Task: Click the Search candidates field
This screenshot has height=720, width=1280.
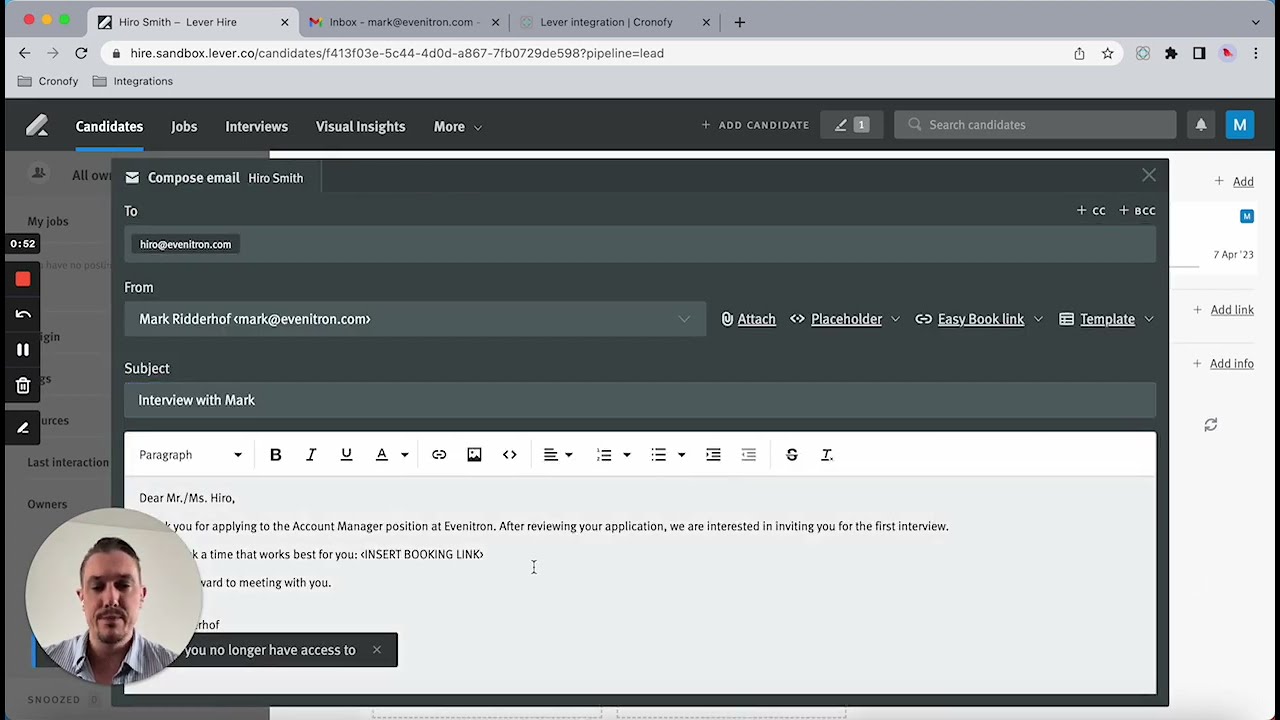Action: [1035, 125]
